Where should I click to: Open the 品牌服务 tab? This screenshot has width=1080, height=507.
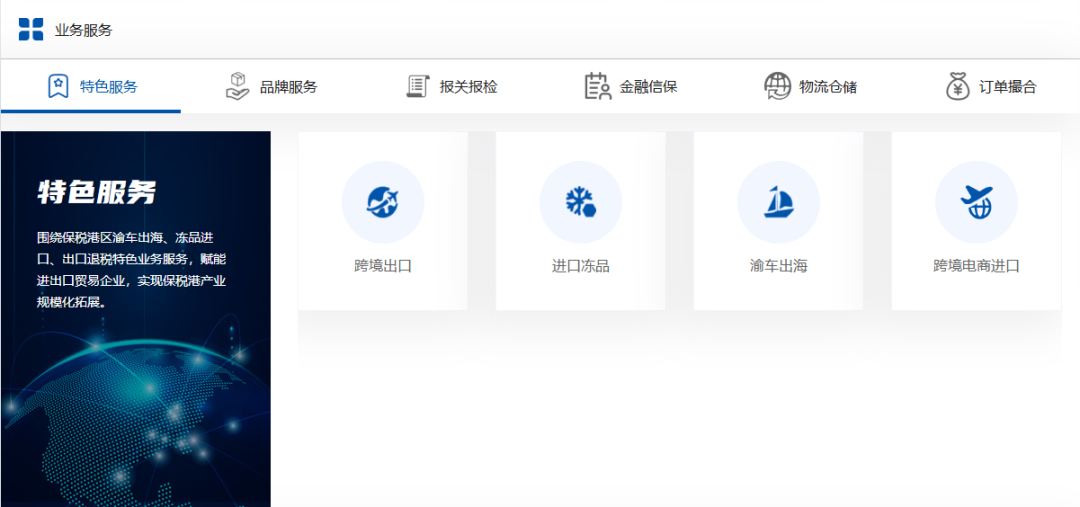point(271,87)
